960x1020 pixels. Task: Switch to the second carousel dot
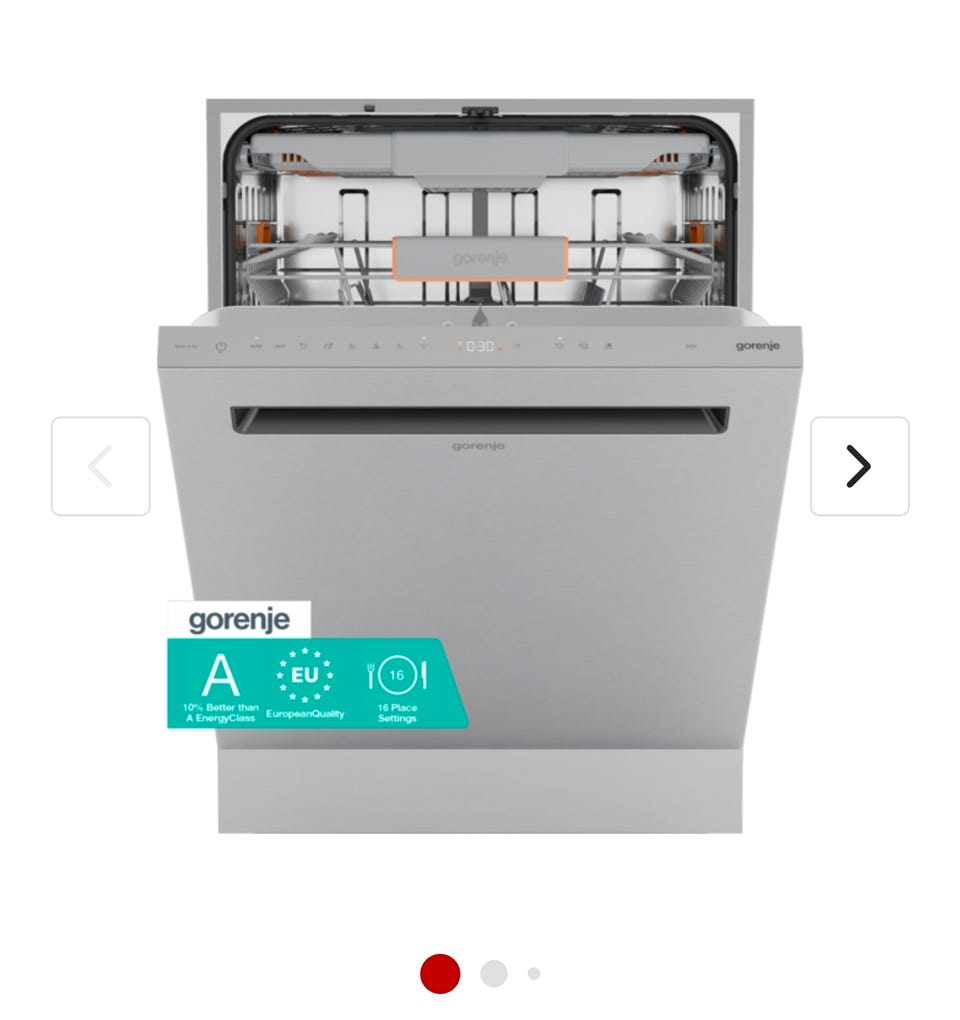[494, 973]
